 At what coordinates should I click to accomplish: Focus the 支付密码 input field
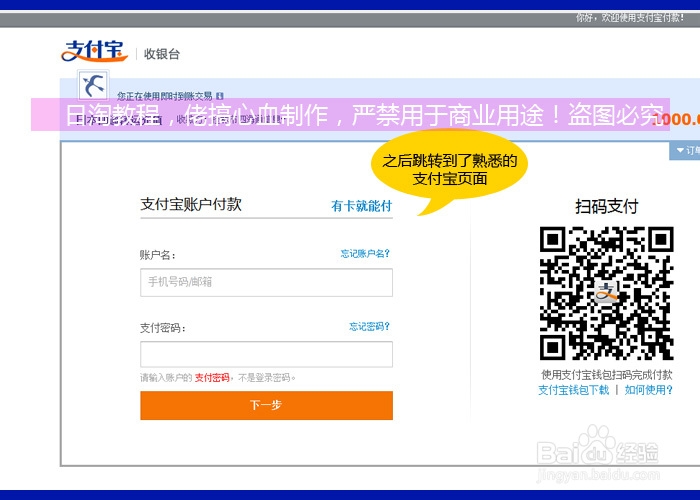pos(267,354)
